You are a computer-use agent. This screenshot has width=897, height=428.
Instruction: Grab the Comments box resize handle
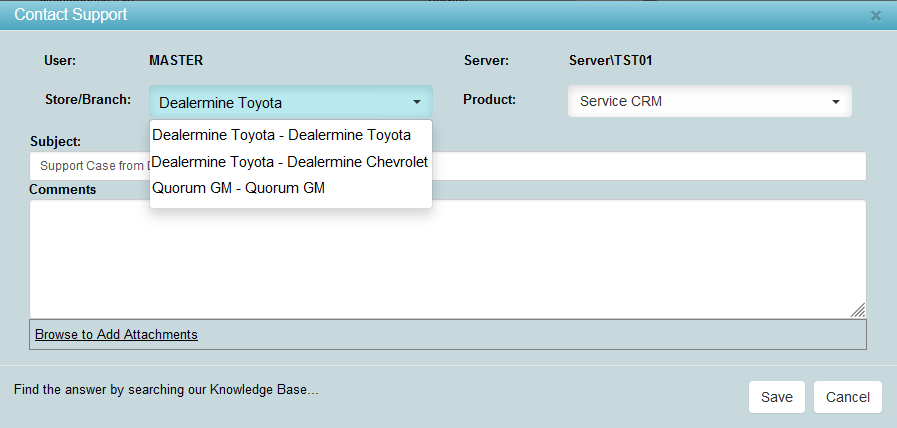point(858,310)
